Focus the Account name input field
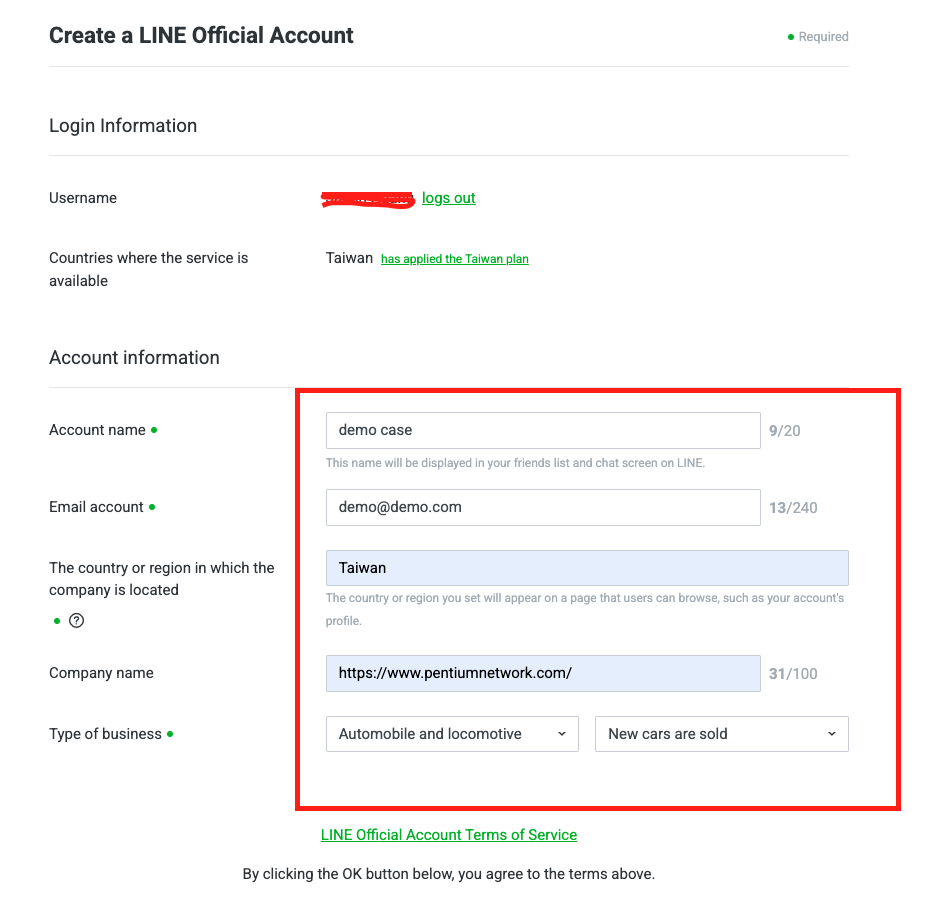Image resolution: width=926 pixels, height=903 pixels. pos(542,430)
